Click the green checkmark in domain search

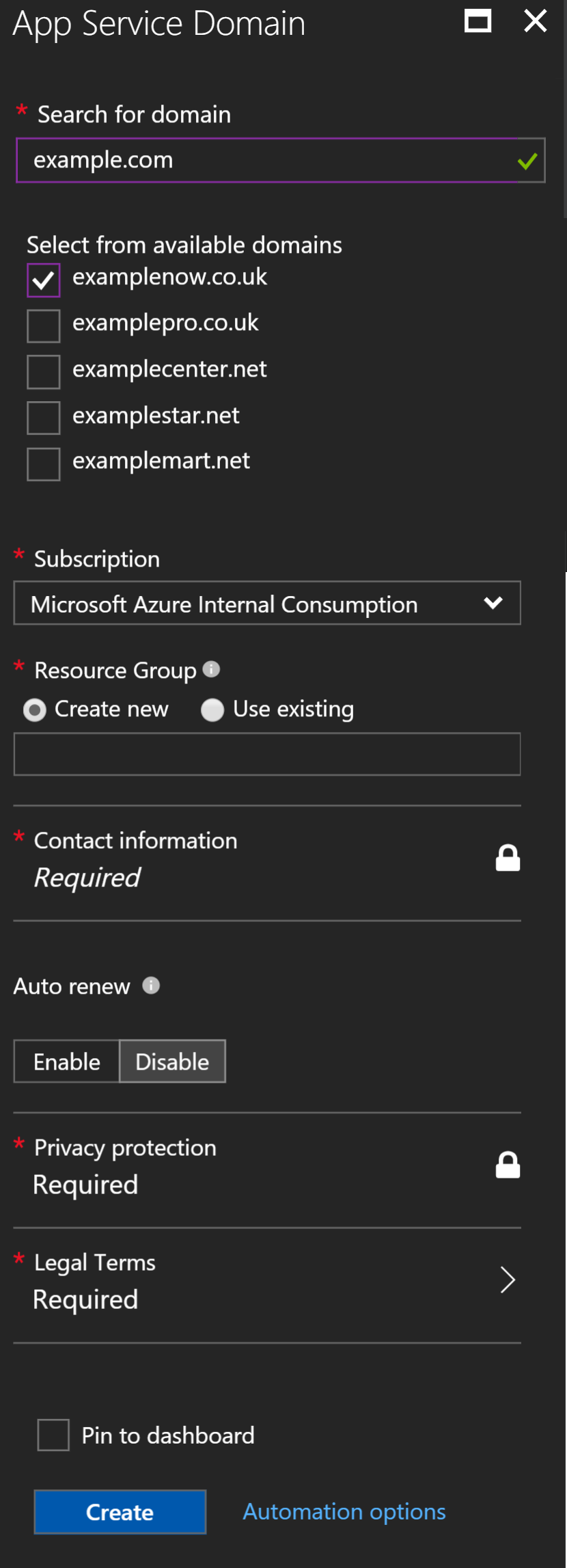coord(527,161)
